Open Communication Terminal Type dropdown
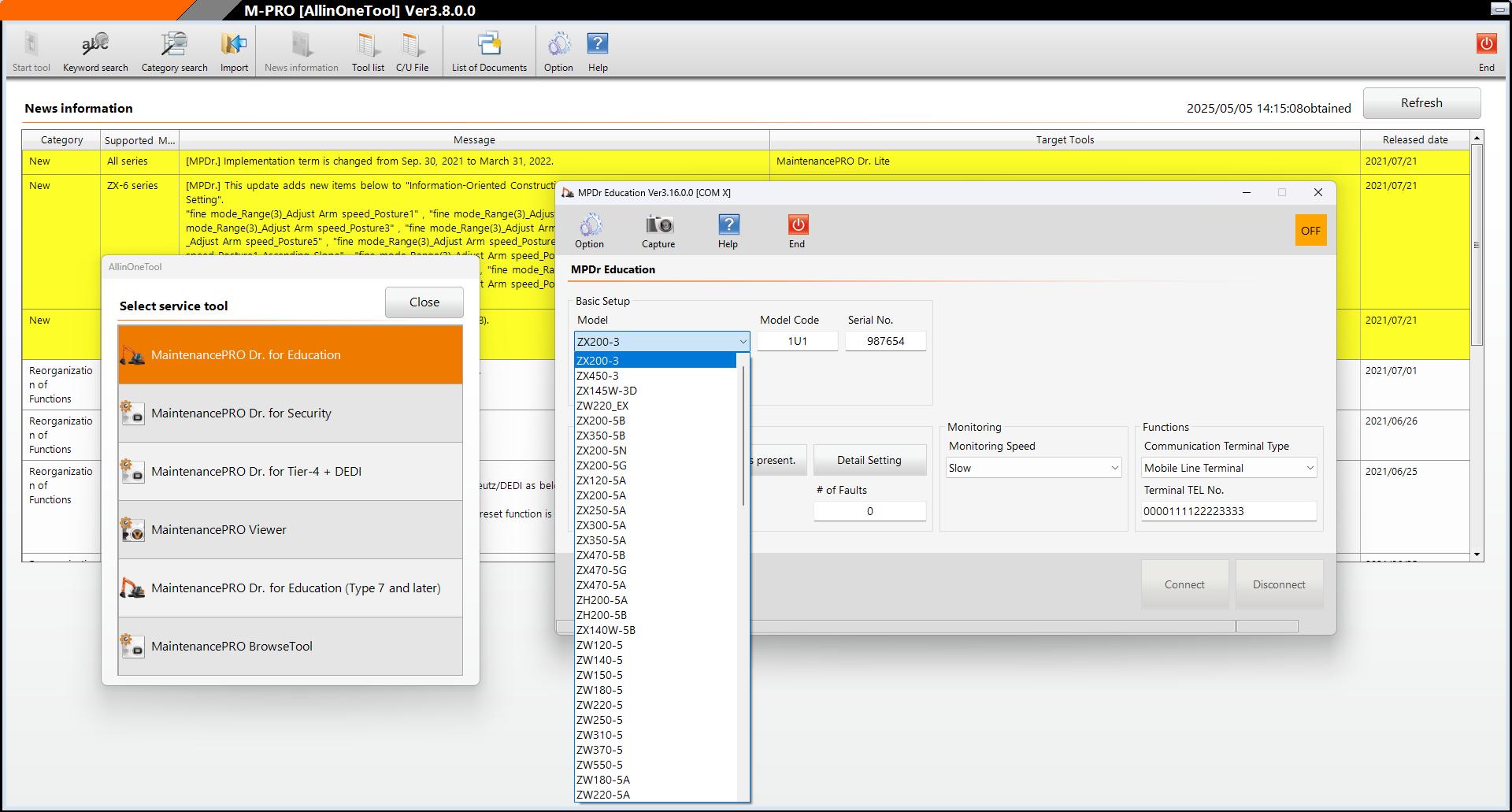Screen dimensions: 1512x812 (1310, 468)
